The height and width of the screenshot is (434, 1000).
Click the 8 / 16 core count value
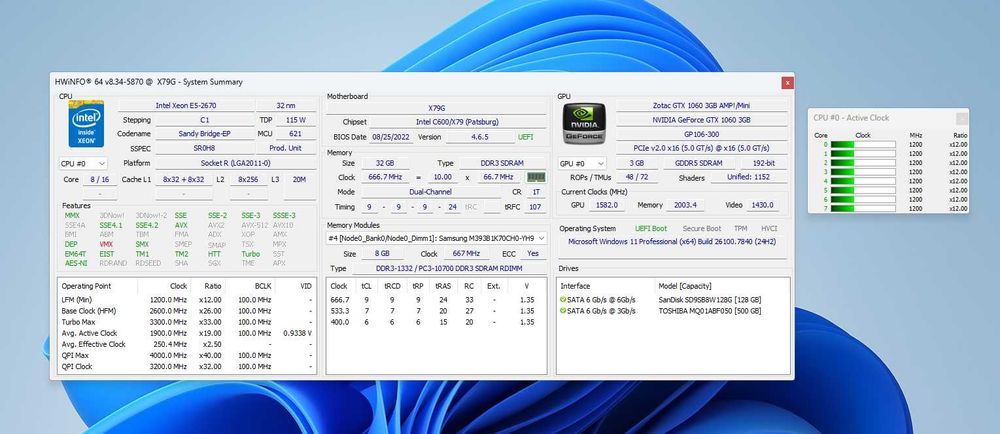tap(99, 180)
